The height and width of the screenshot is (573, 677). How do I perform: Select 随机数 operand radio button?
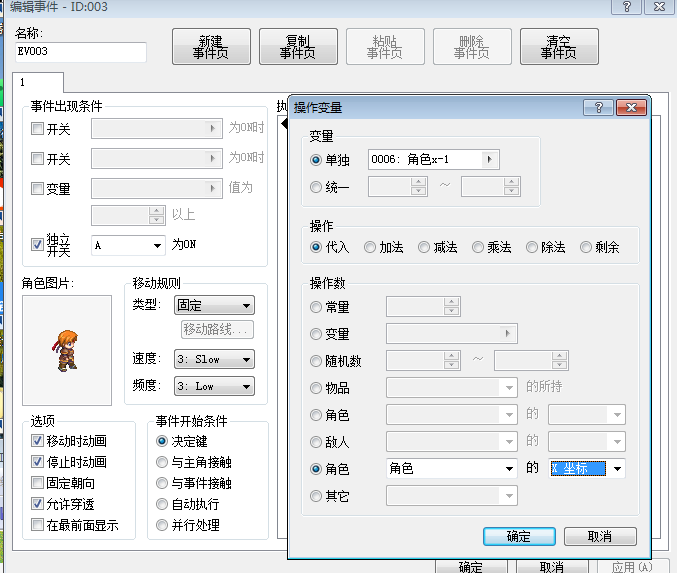click(x=316, y=361)
